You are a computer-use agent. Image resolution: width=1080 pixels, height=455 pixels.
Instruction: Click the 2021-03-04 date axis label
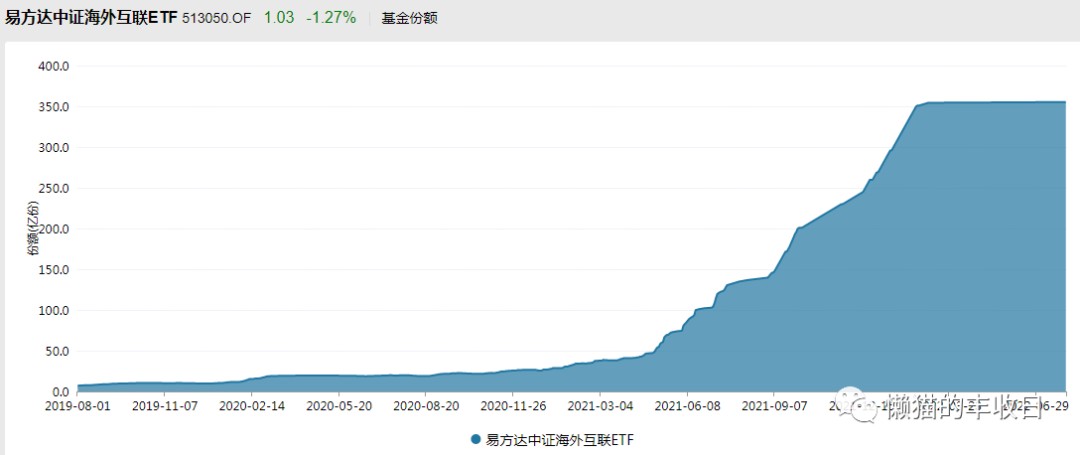pos(601,407)
